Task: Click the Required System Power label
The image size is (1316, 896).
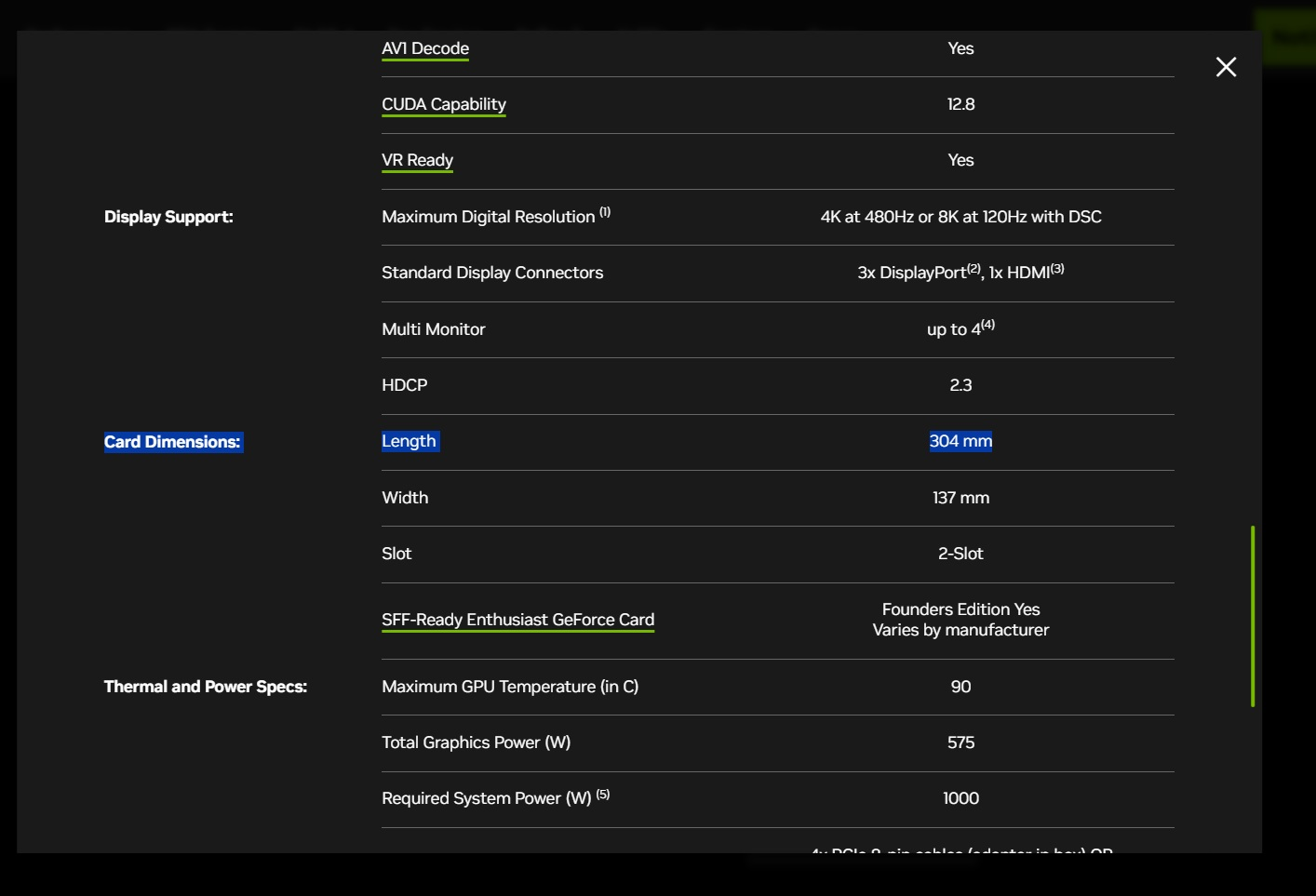Action: pos(486,798)
